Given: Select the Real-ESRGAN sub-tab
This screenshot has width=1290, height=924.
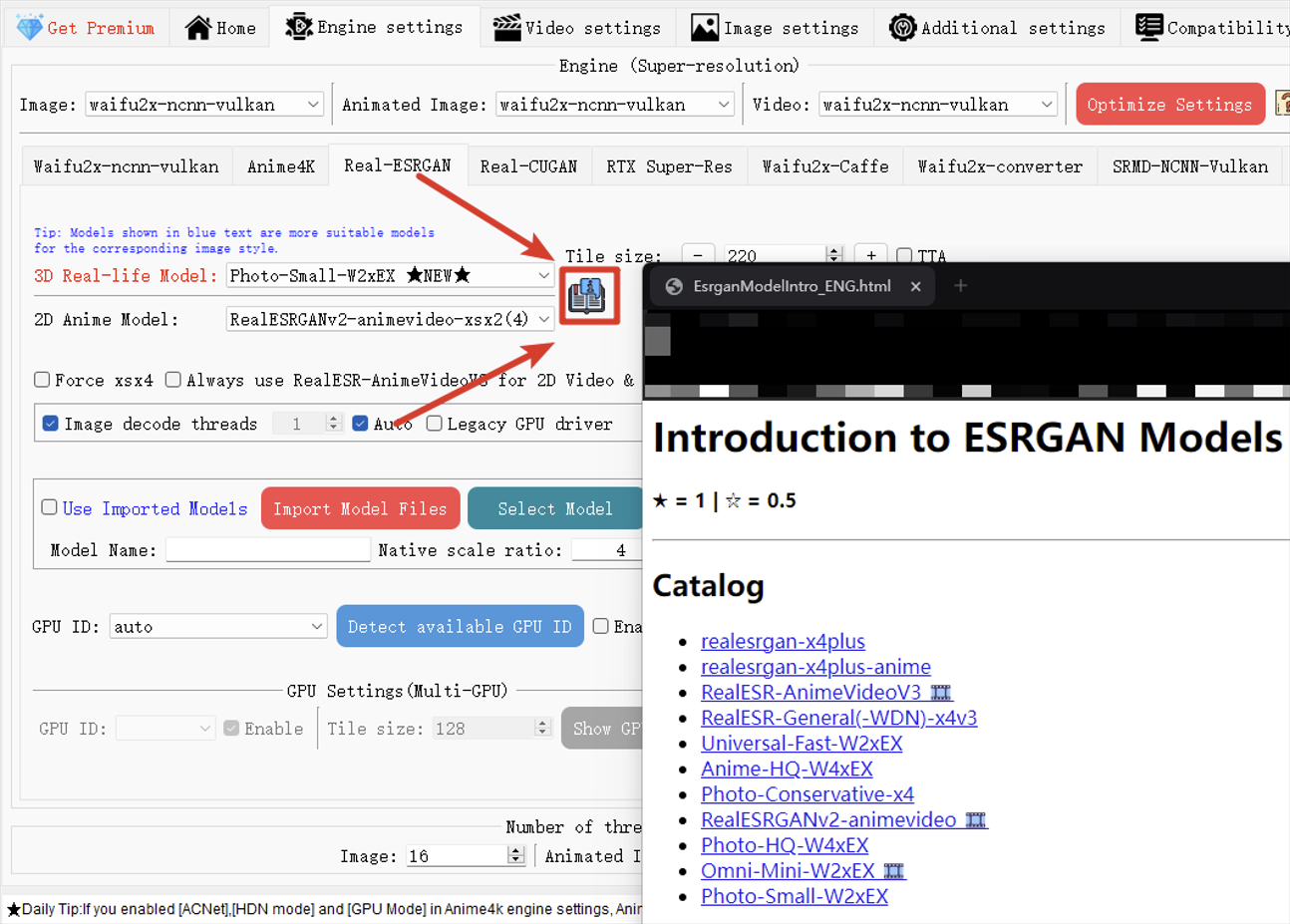Looking at the screenshot, I should (398, 165).
